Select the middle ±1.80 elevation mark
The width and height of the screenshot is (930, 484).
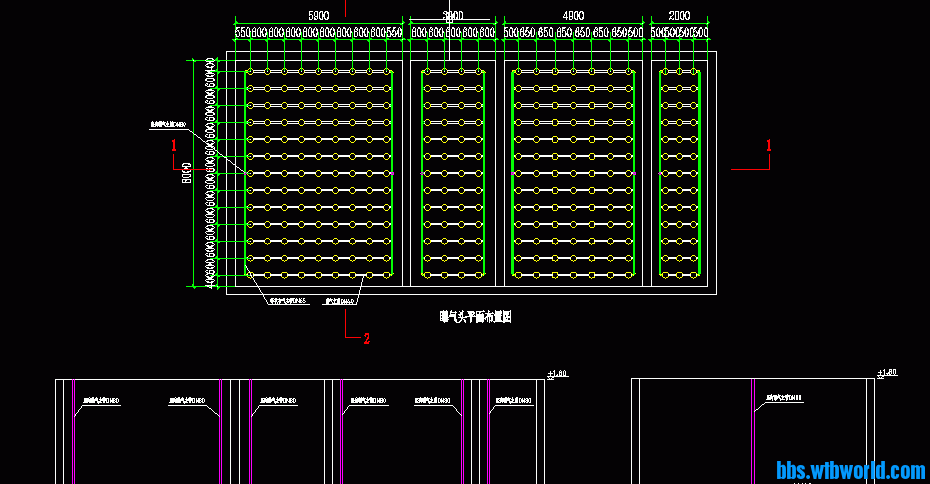point(557,374)
